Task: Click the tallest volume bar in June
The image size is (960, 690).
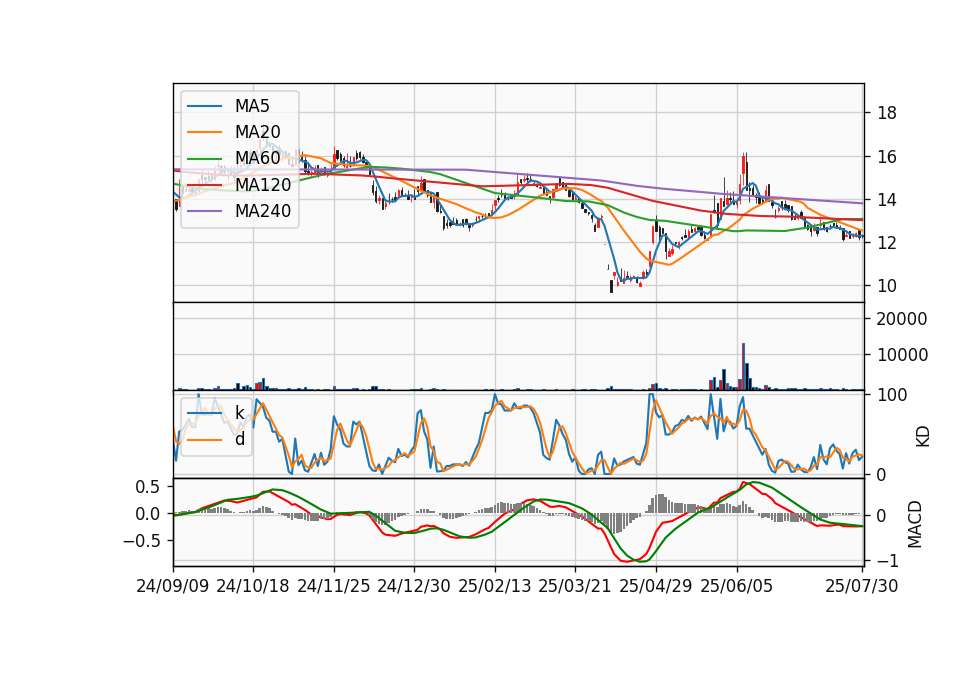Action: pos(743,366)
